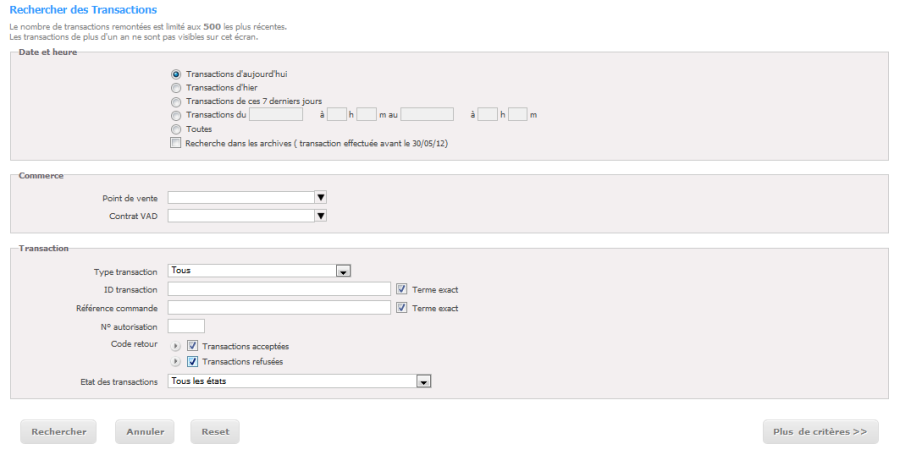Uncheck Transactions acceptées checkbox

click(x=192, y=346)
